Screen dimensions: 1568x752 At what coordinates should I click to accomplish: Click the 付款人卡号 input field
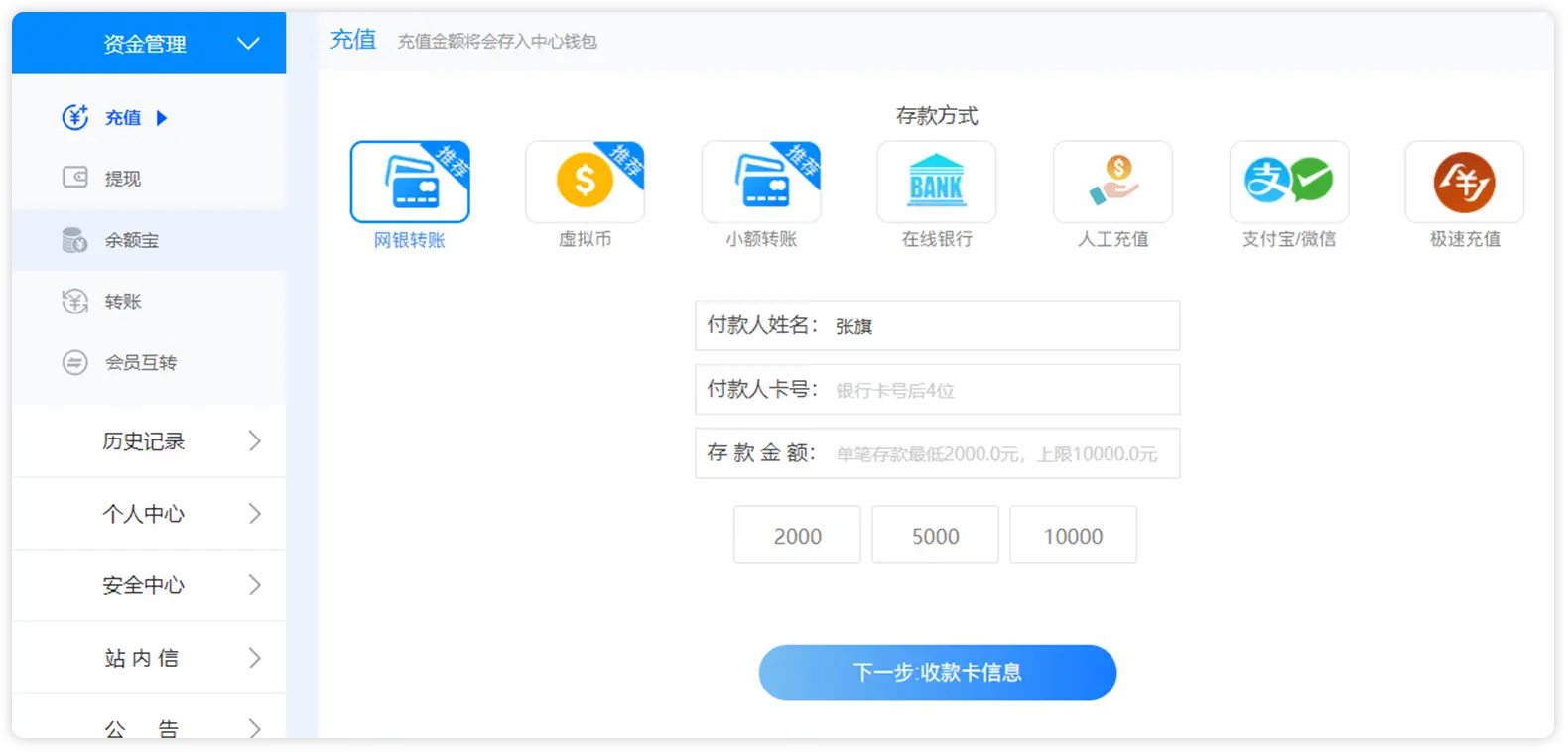(x=1002, y=390)
